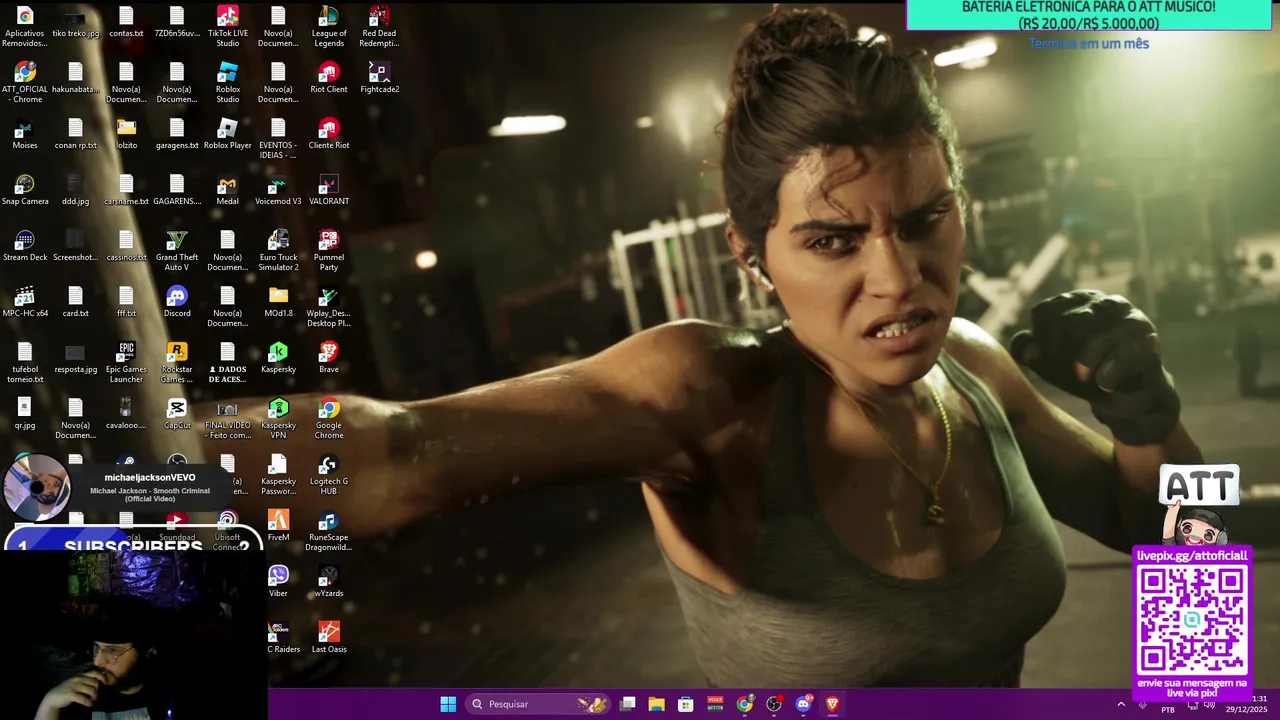This screenshot has height=720, width=1280.
Task: Open the Windows Start menu
Action: tap(448, 704)
